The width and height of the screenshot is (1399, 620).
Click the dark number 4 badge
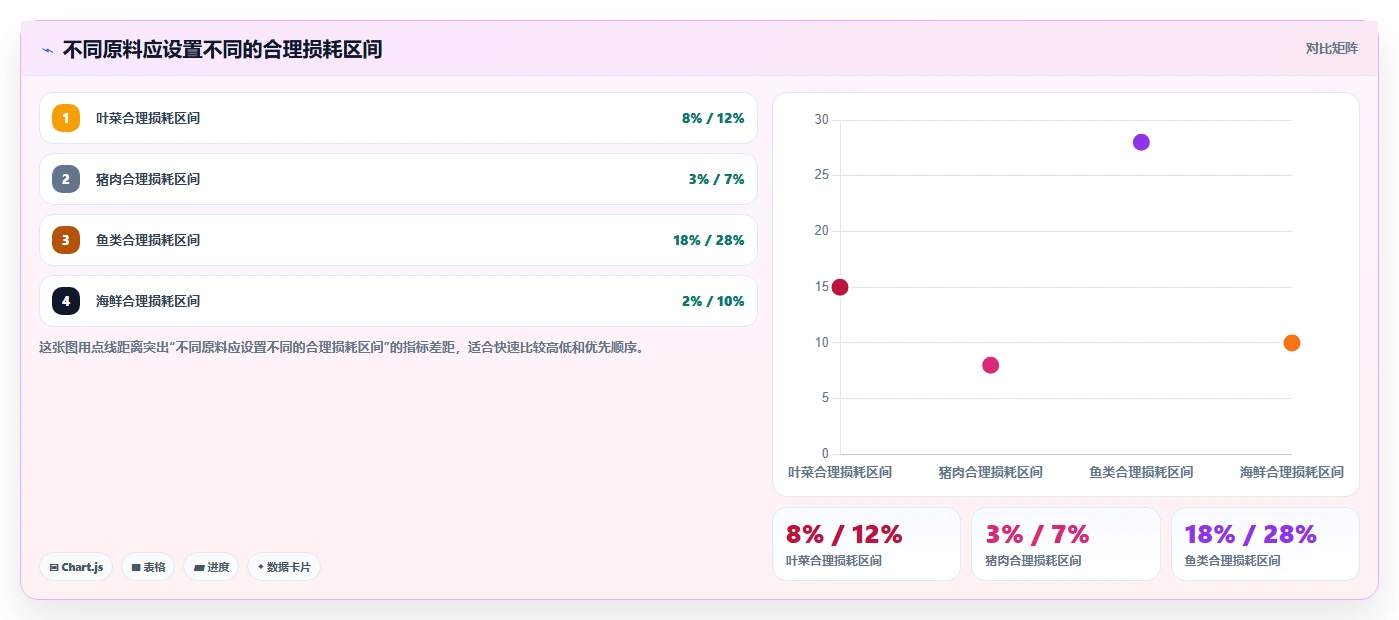pyautogui.click(x=66, y=301)
